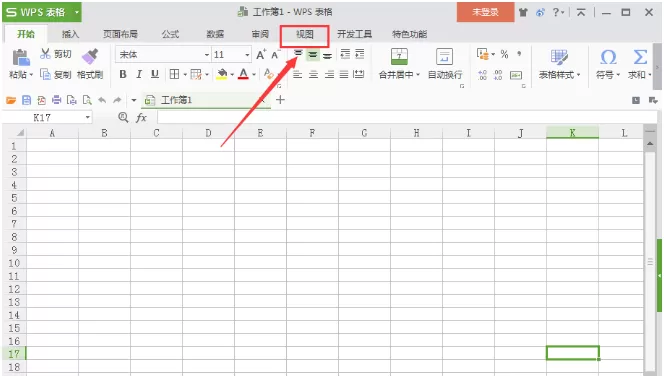Switch to the 插入 (Insert) tab
The height and width of the screenshot is (376, 664).
[x=70, y=34]
